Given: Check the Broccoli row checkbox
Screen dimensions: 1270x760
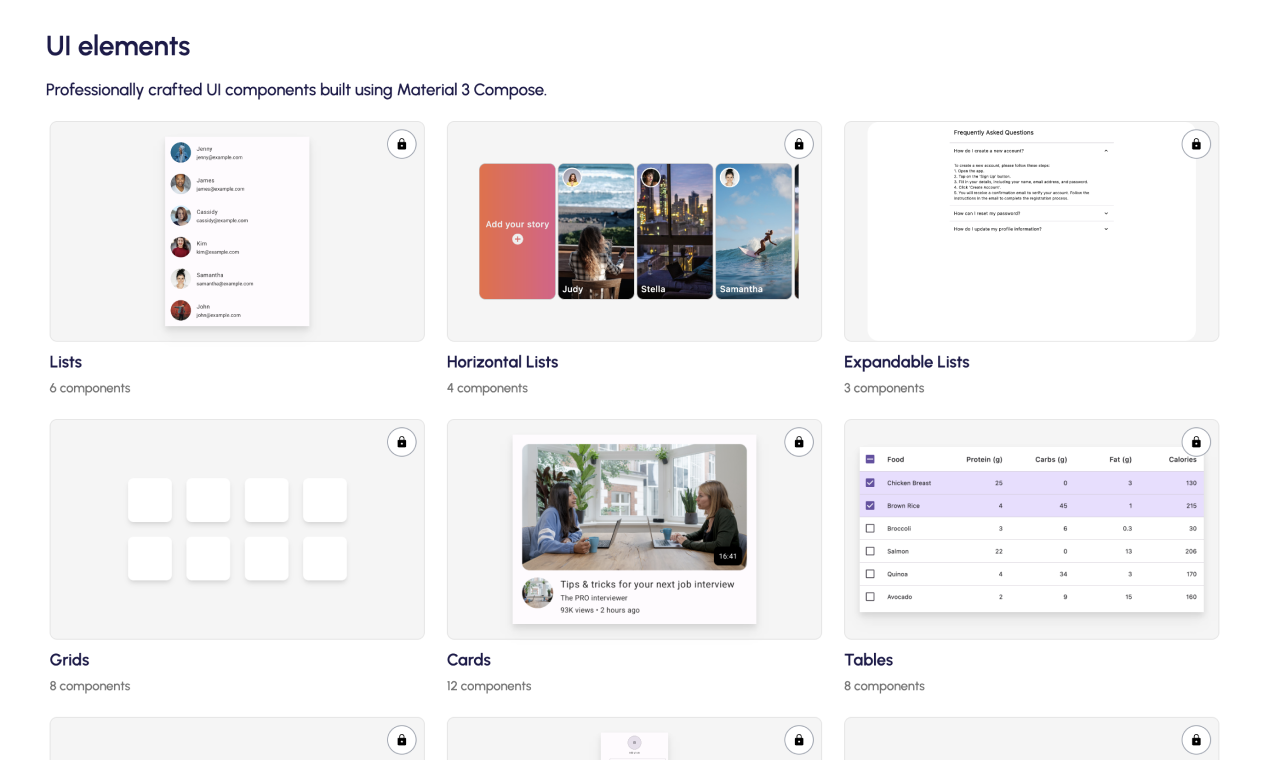Looking at the screenshot, I should click(870, 528).
